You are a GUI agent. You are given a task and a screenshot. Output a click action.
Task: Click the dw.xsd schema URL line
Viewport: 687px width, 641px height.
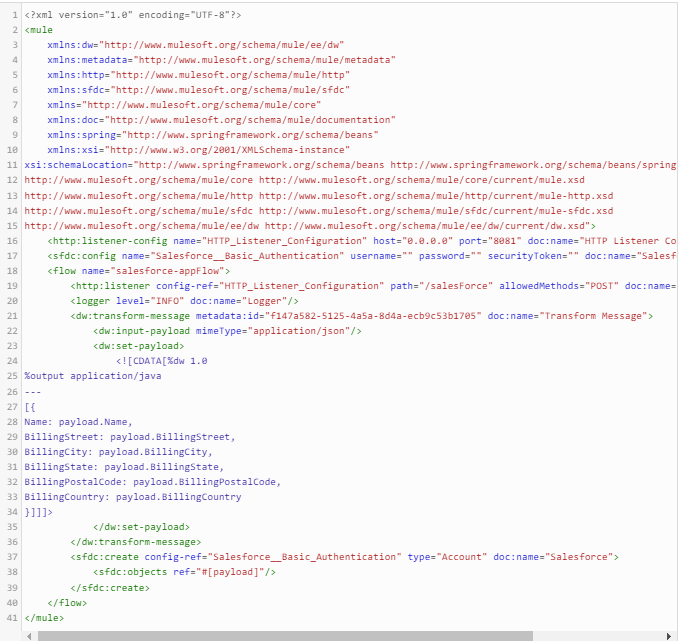(310, 226)
